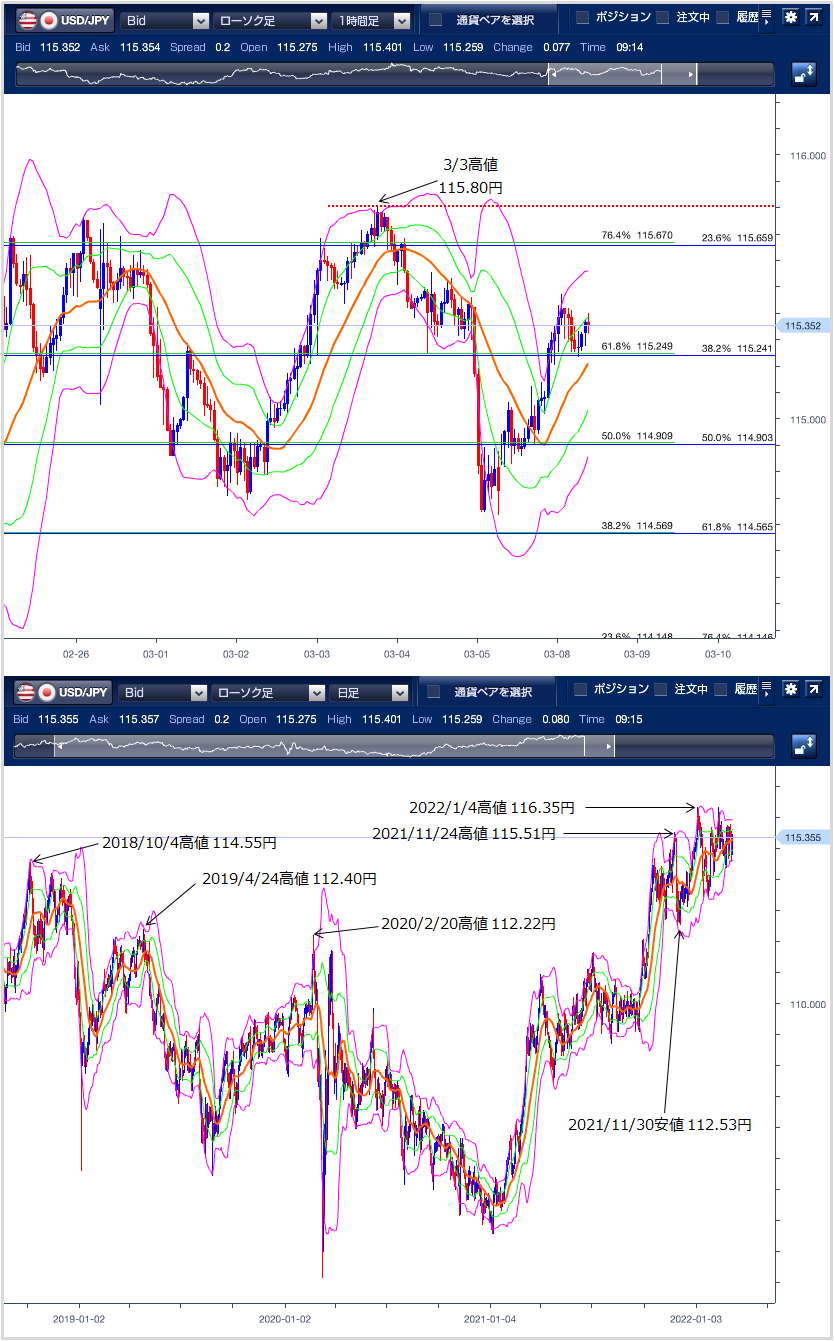
Task: Expand overflow menu beside 履歴 on top chart
Action: pos(767,17)
